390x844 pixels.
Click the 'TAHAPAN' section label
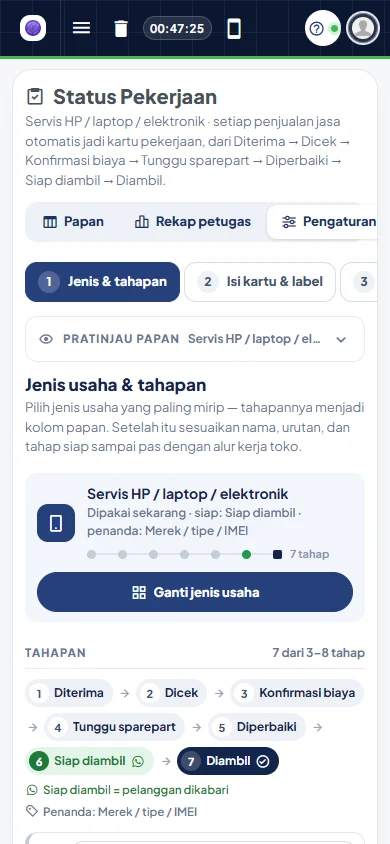(55, 653)
